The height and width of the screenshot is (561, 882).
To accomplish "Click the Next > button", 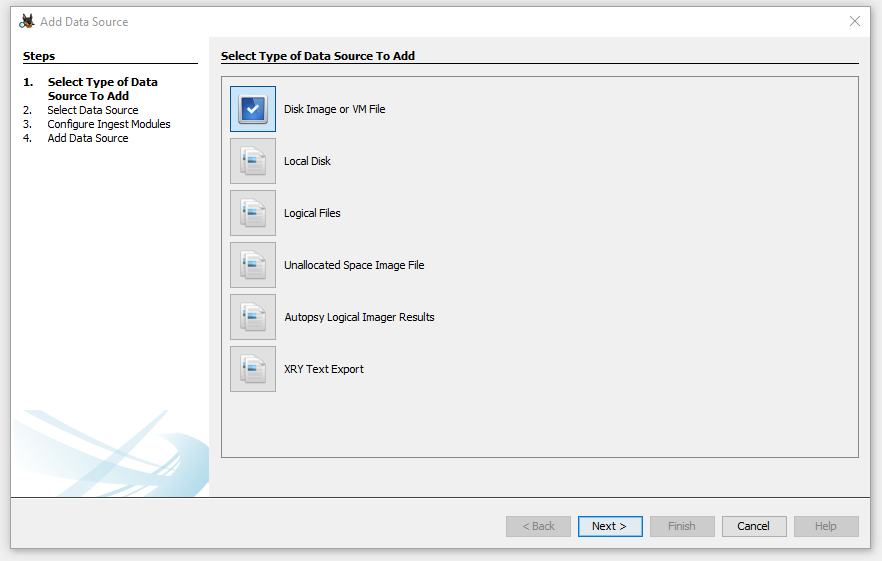I will point(610,526).
